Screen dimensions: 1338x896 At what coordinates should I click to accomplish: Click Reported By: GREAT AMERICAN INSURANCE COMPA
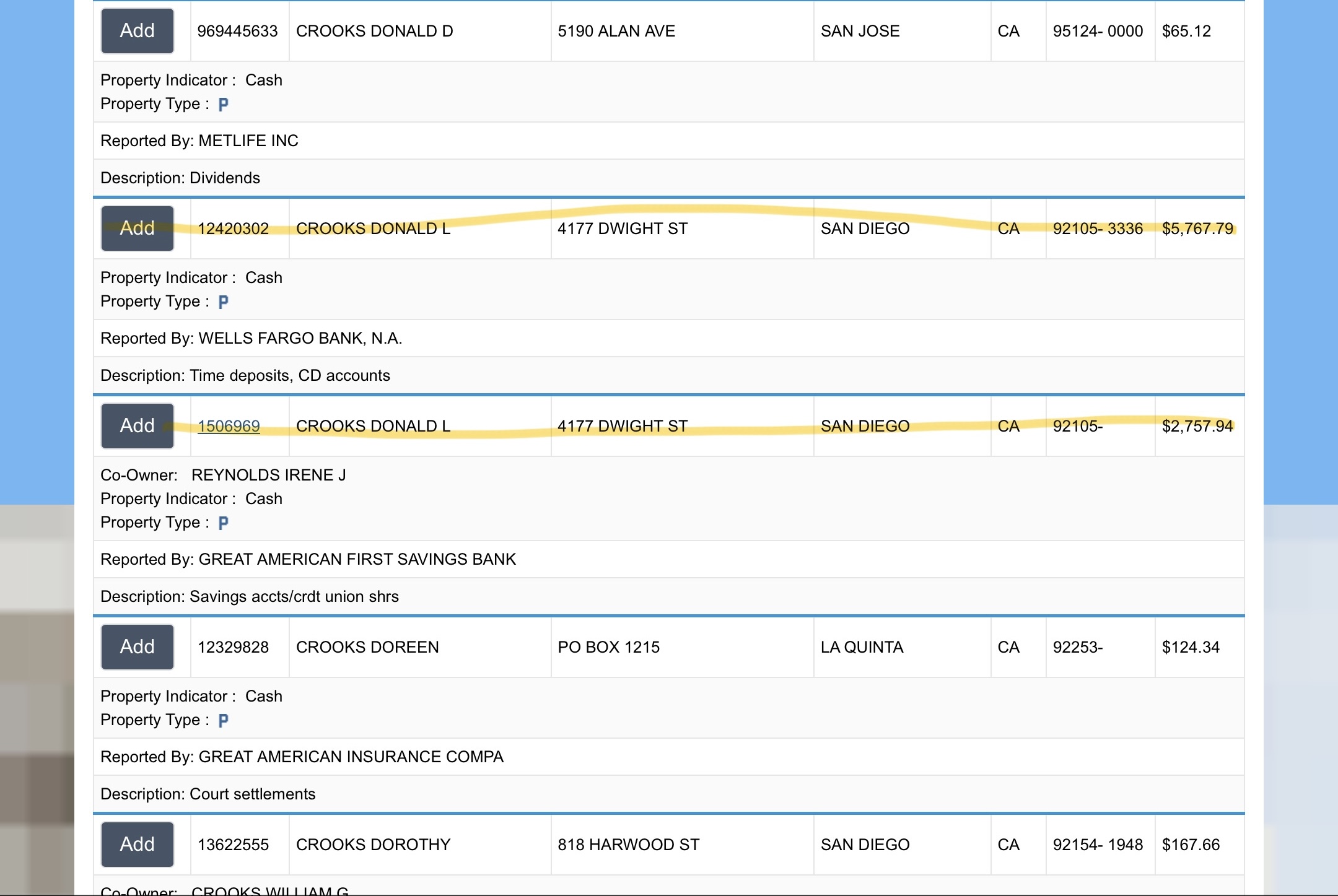(302, 757)
